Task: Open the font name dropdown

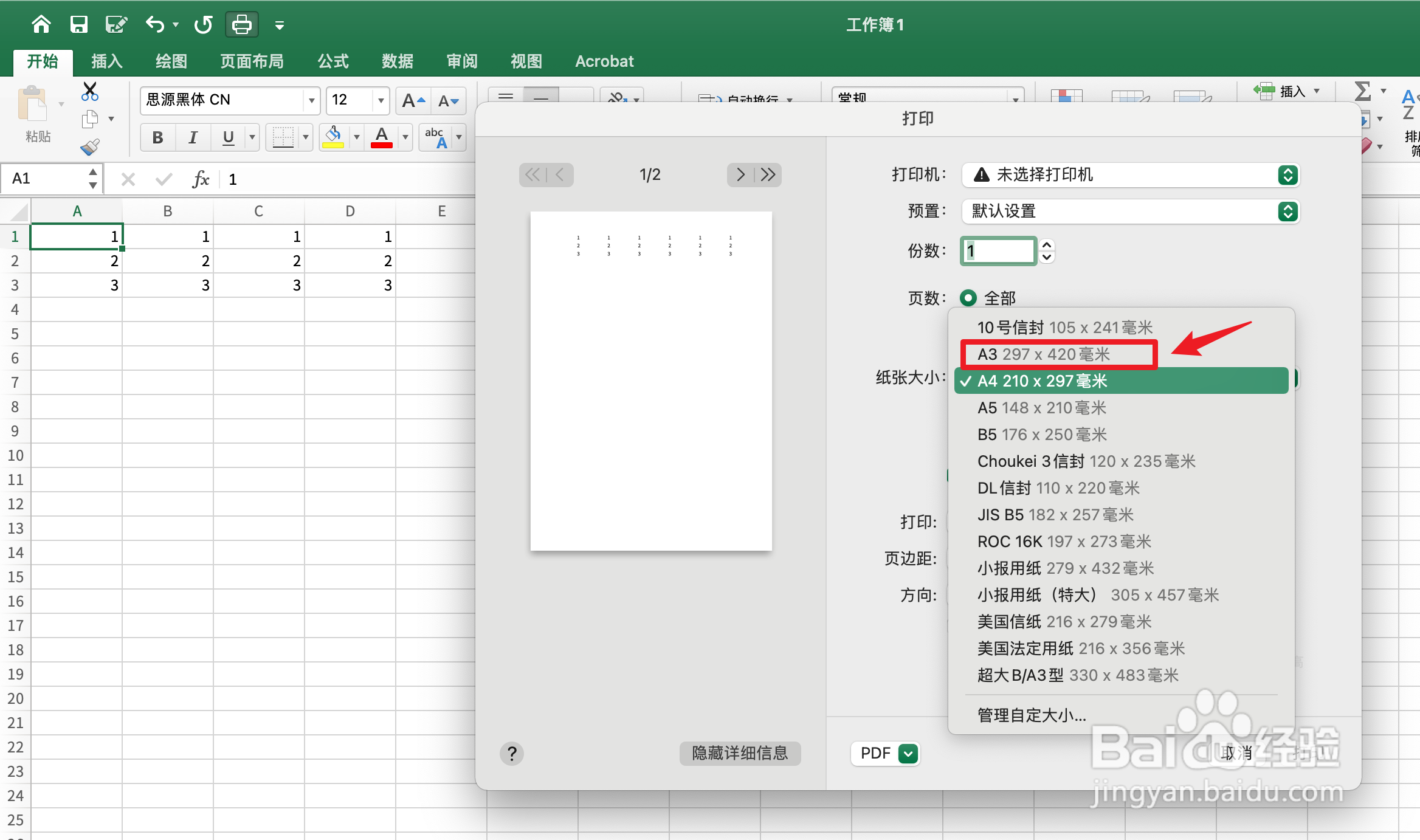Action: coord(311,100)
